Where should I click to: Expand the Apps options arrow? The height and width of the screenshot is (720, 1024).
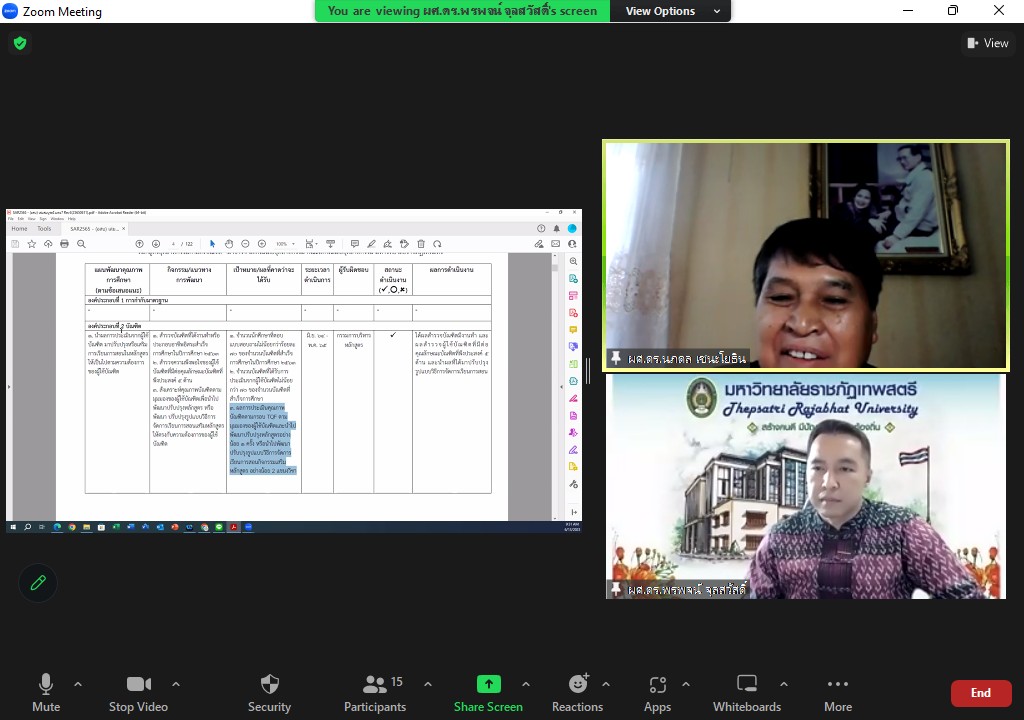click(686, 684)
